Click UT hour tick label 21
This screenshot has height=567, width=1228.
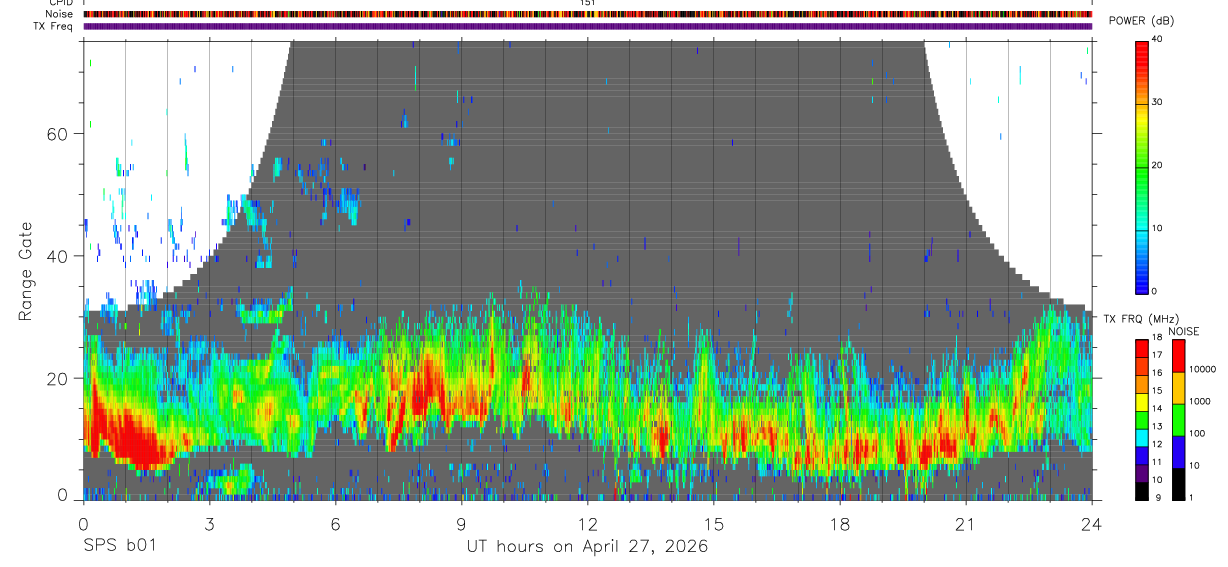pos(966,524)
